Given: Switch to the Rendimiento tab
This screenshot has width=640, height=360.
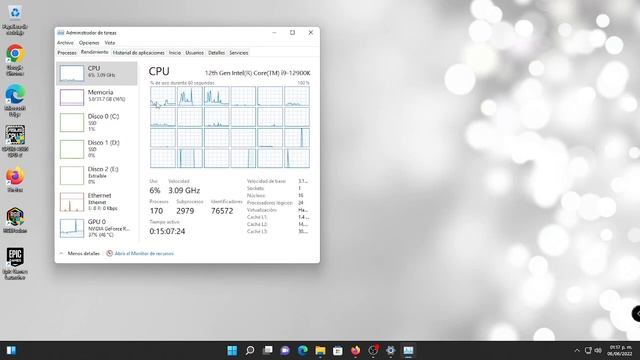Looking at the screenshot, I should tap(94, 52).
